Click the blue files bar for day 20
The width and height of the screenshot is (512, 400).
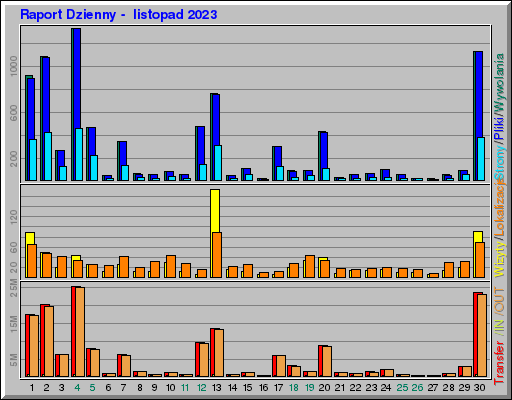pyautogui.click(x=324, y=150)
